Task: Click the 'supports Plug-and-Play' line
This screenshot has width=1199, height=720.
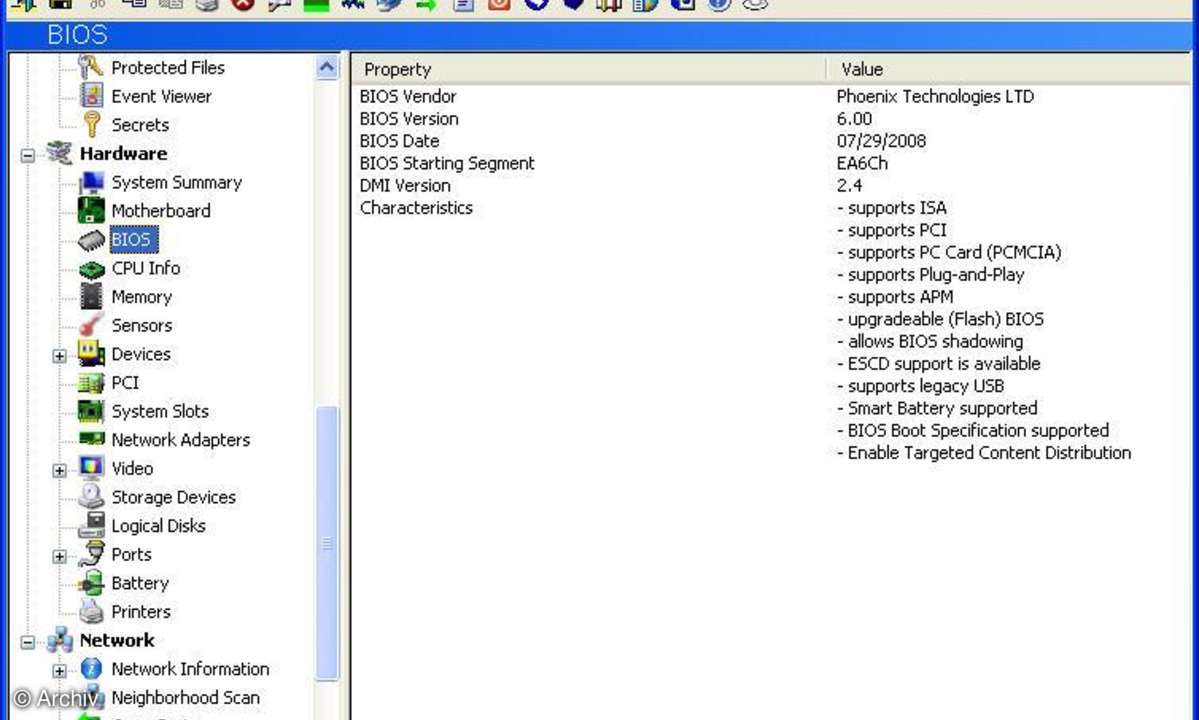Action: [x=931, y=274]
